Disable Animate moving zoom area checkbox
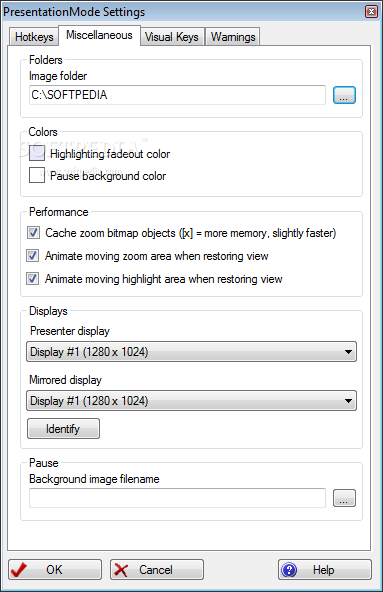Screen dimensions: 383x592 [32, 256]
